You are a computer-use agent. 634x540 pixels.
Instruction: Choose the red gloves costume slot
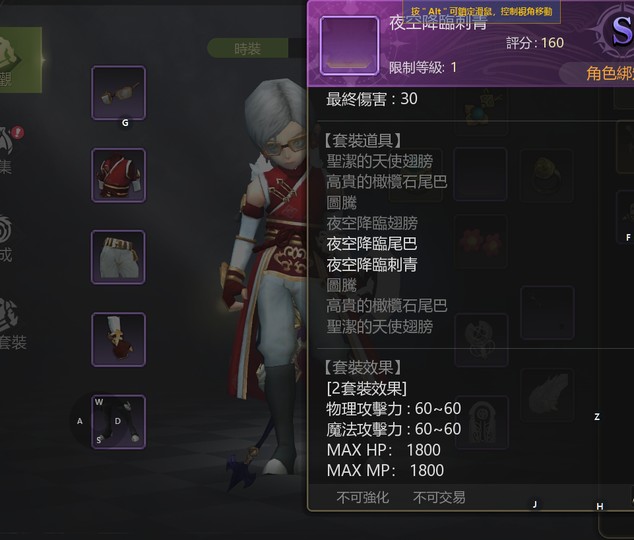[x=118, y=340]
